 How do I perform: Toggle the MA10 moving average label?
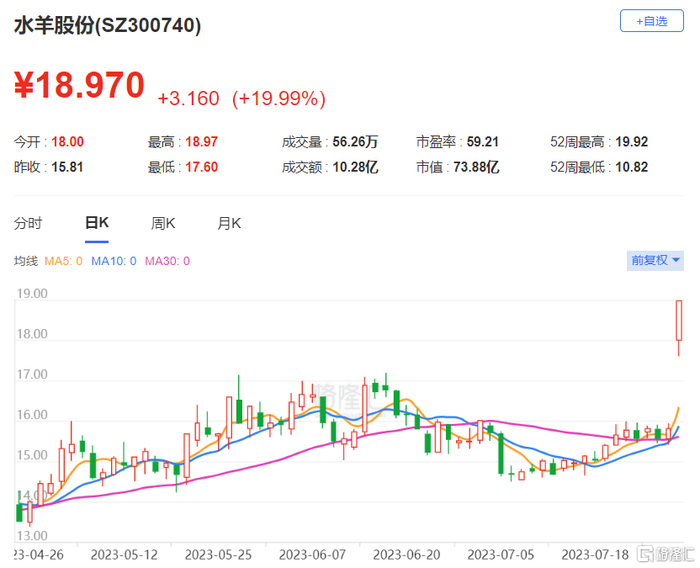(113, 261)
